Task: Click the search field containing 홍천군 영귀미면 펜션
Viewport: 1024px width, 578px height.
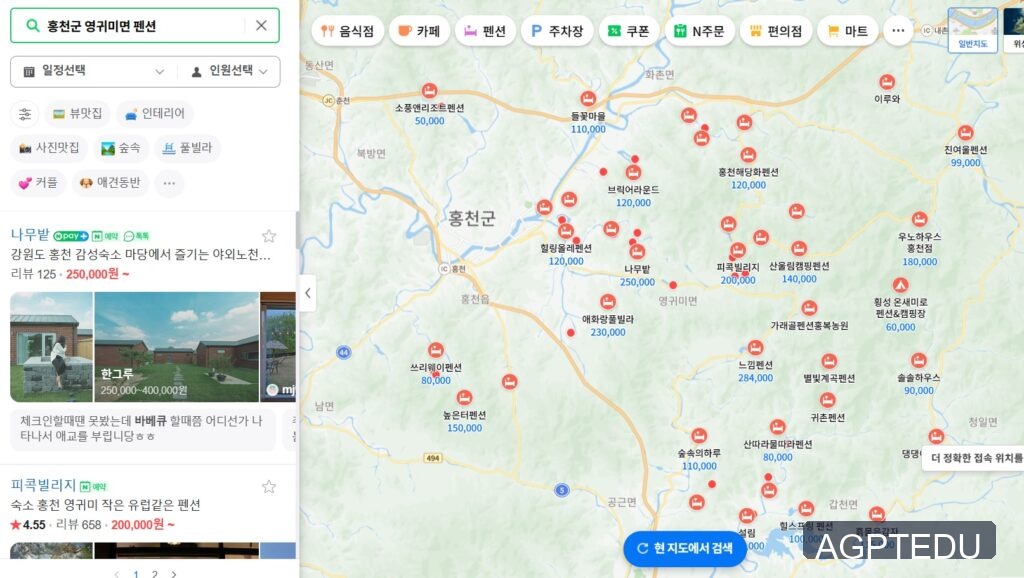Action: [x=144, y=25]
